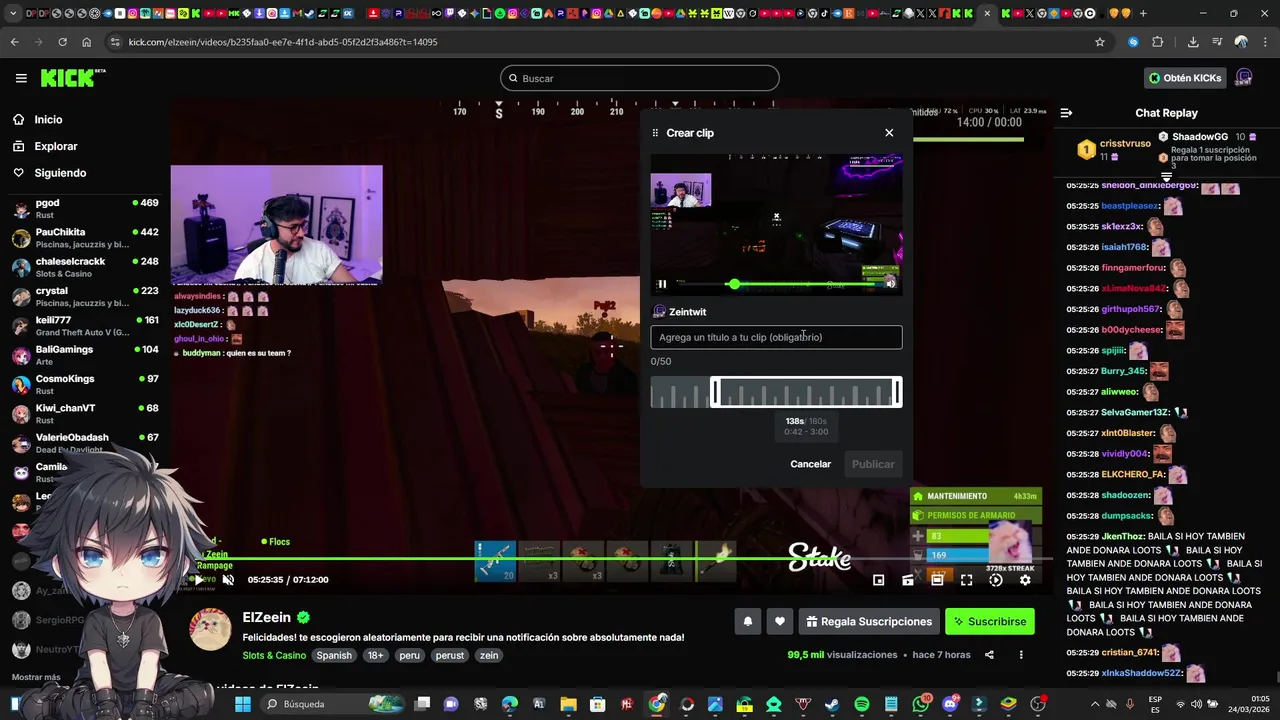The height and width of the screenshot is (720, 1280).
Task: Open pgod channel in sidebar
Action: pyautogui.click(x=85, y=208)
